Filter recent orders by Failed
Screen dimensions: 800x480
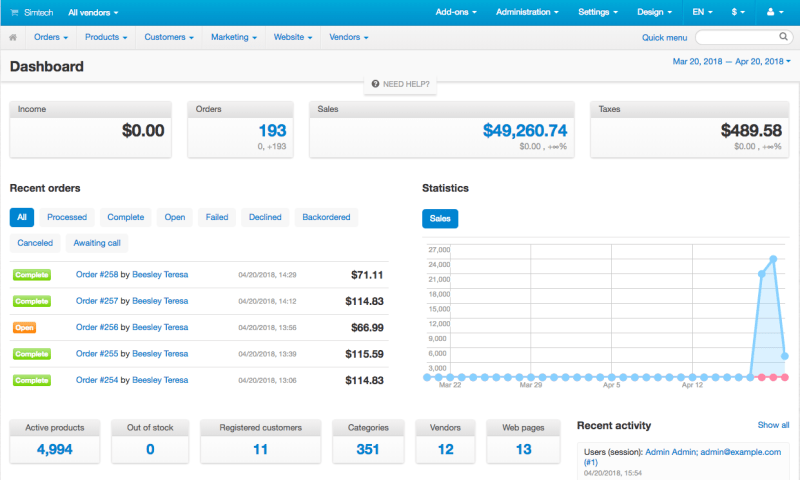pos(217,217)
